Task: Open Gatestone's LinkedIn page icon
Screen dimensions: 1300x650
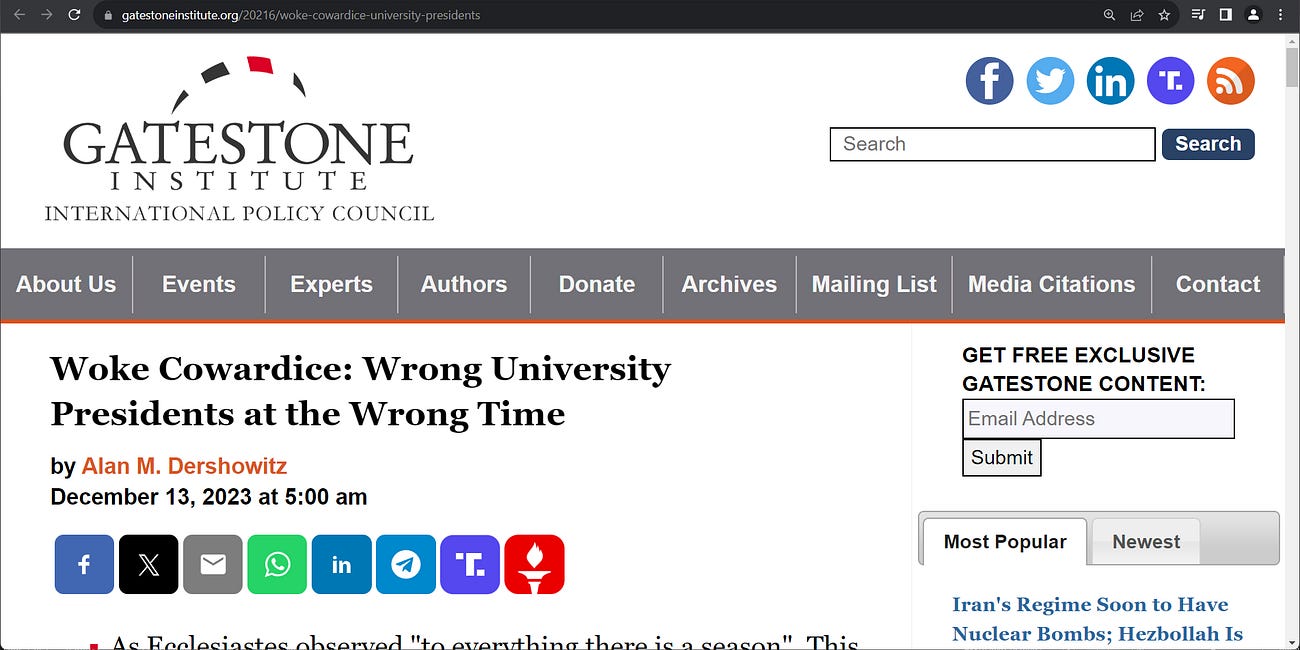Action: (x=1110, y=80)
